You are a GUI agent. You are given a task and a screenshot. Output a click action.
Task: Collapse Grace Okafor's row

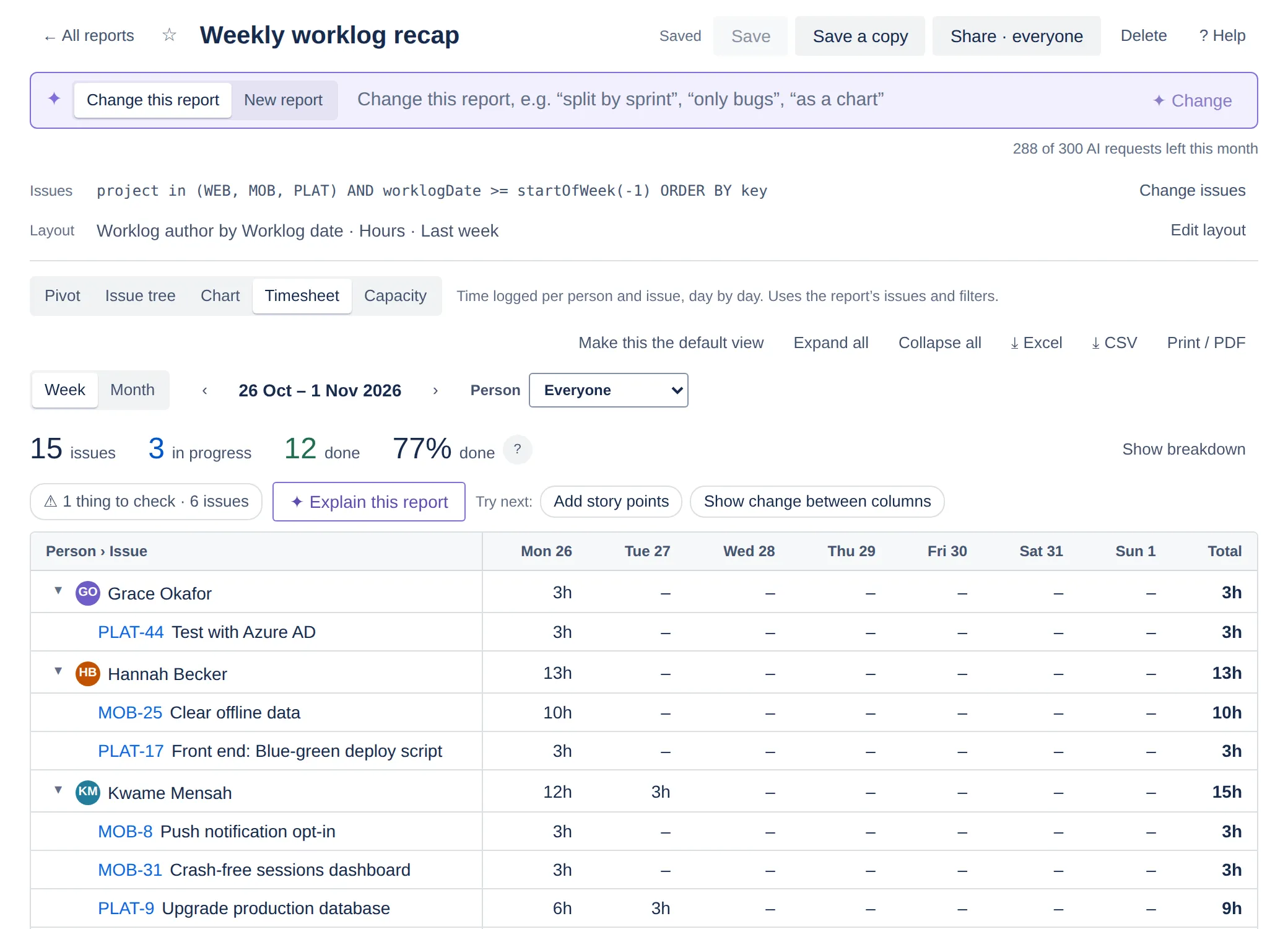[x=58, y=591]
